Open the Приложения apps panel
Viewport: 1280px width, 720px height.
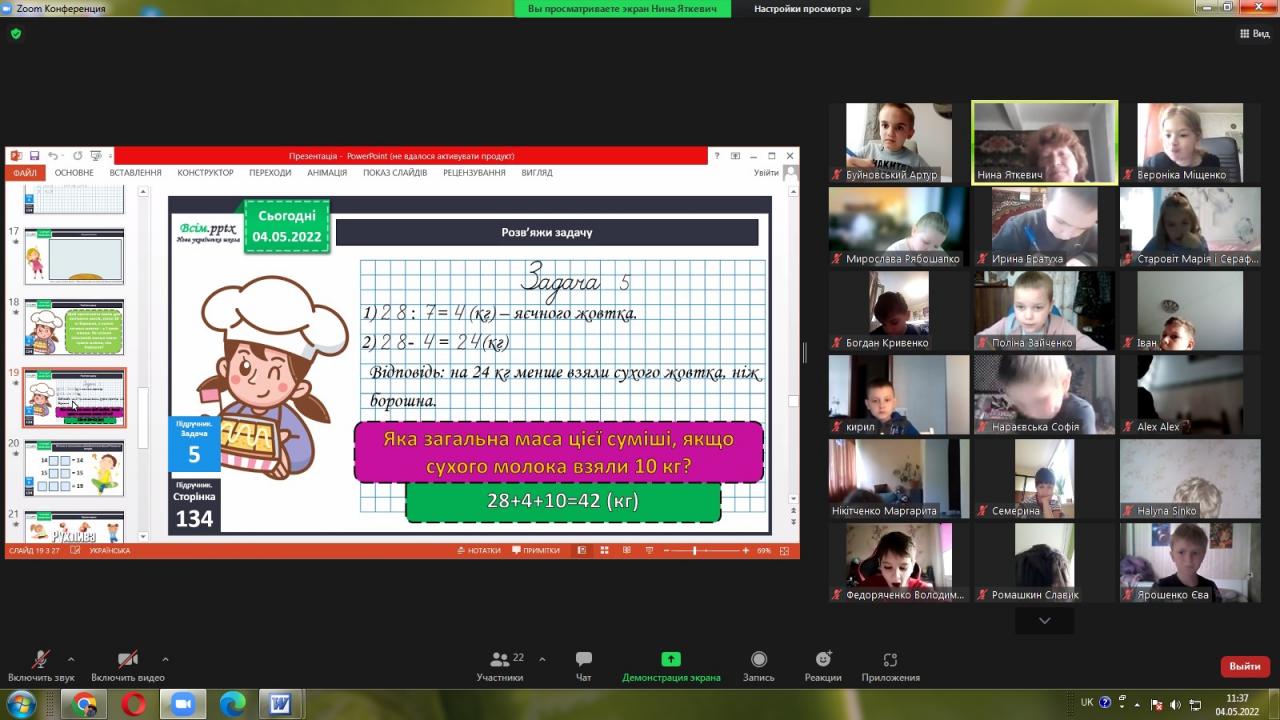(x=890, y=665)
